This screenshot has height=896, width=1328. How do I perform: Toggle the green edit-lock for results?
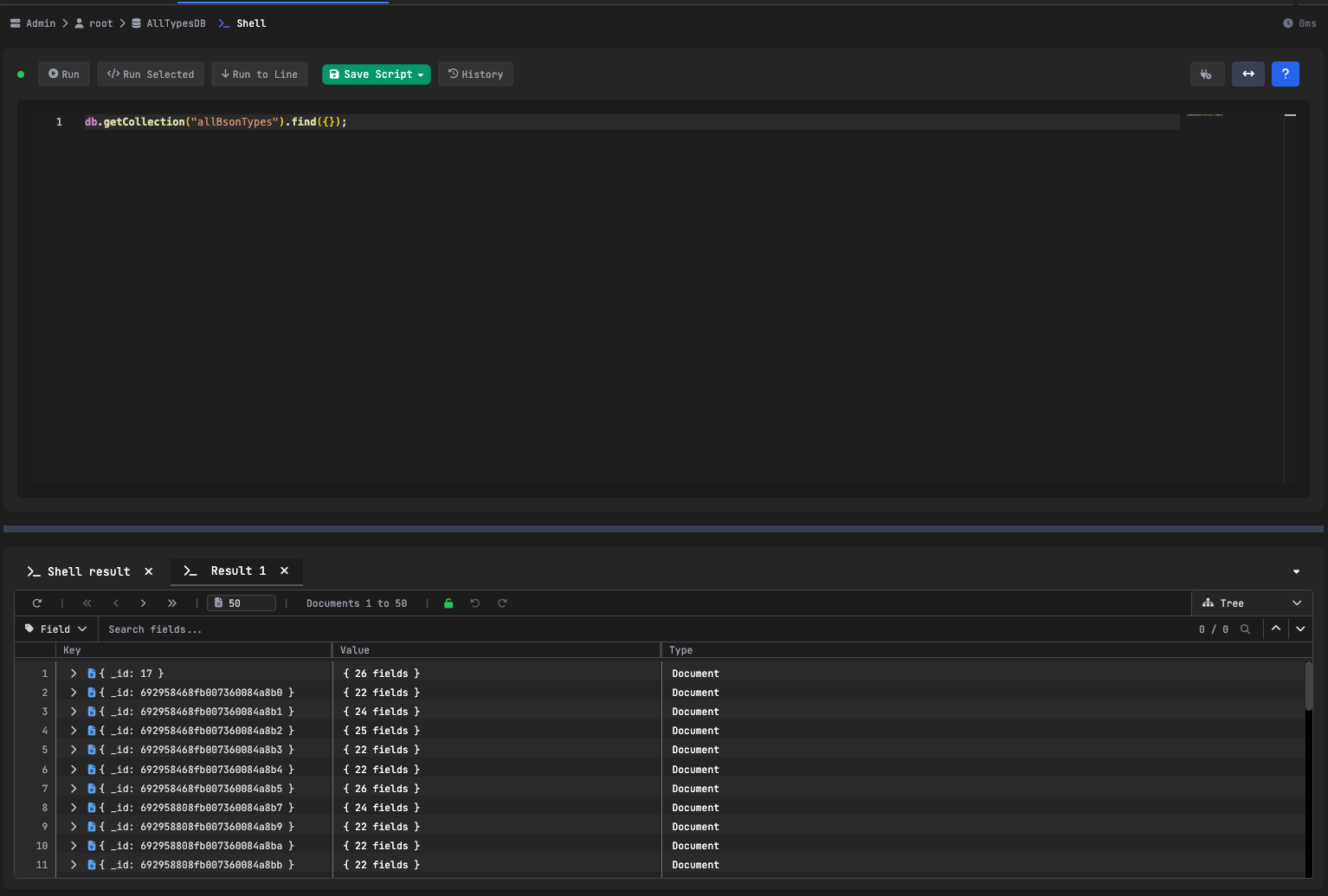coord(448,603)
